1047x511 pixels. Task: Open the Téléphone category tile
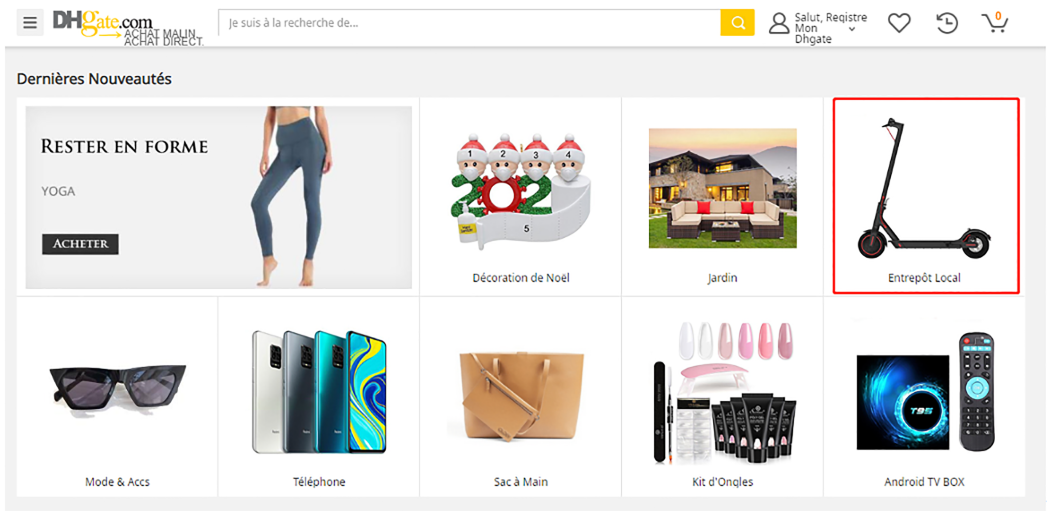pos(319,397)
